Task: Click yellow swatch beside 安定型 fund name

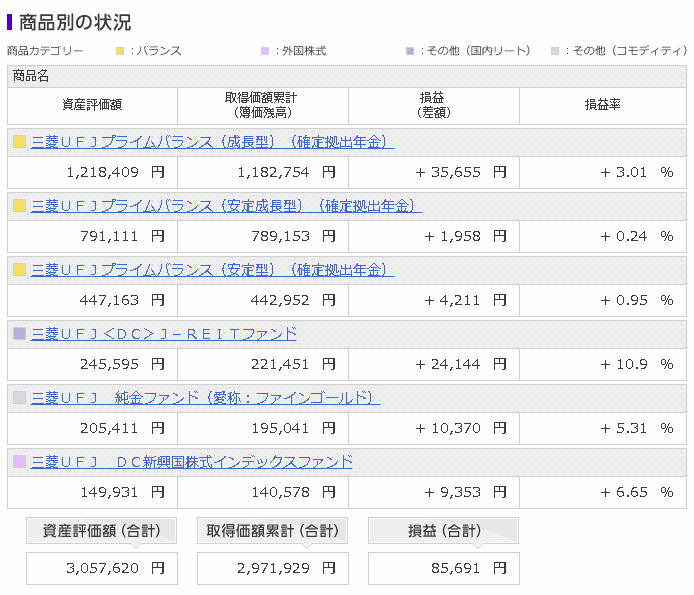Action: pos(19,269)
